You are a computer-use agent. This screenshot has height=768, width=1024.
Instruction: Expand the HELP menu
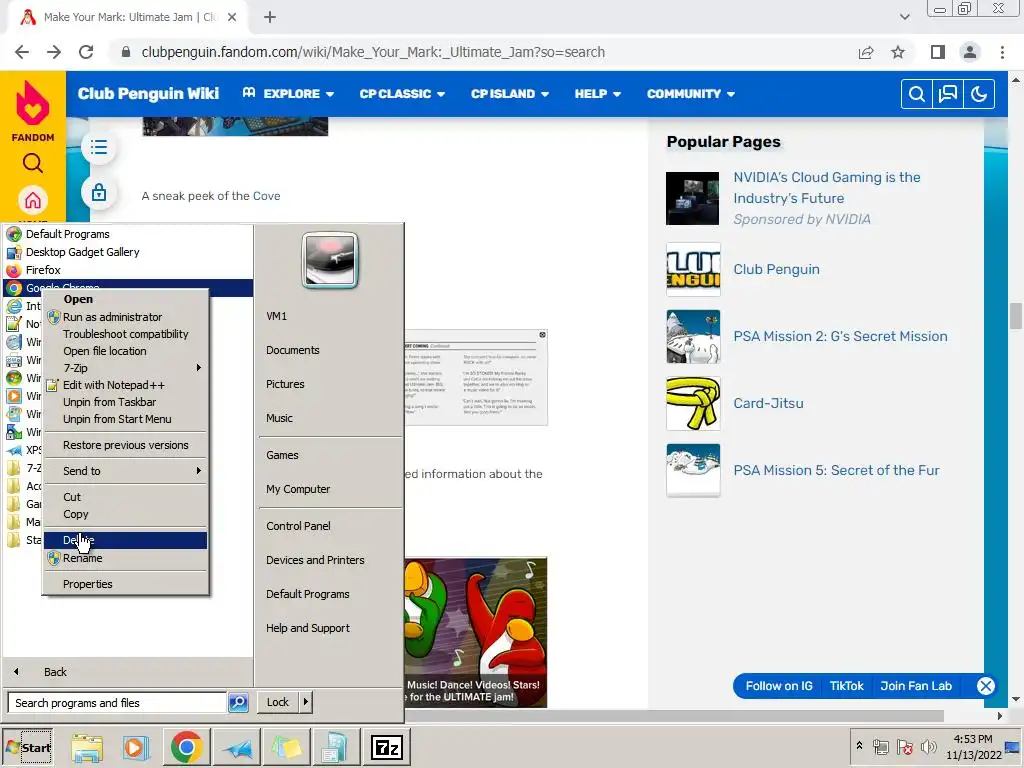[598, 93]
